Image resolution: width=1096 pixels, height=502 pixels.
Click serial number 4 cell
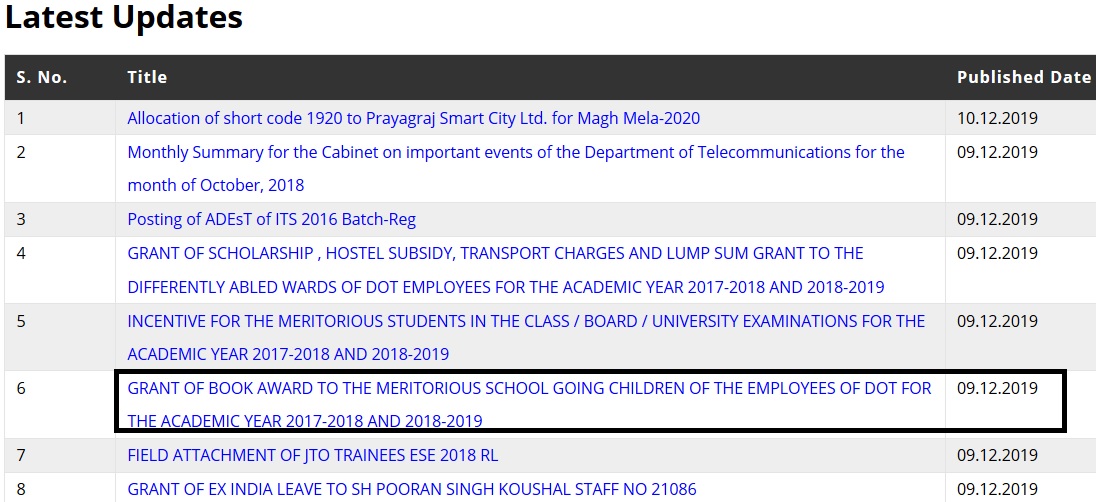pyautogui.click(x=22, y=253)
